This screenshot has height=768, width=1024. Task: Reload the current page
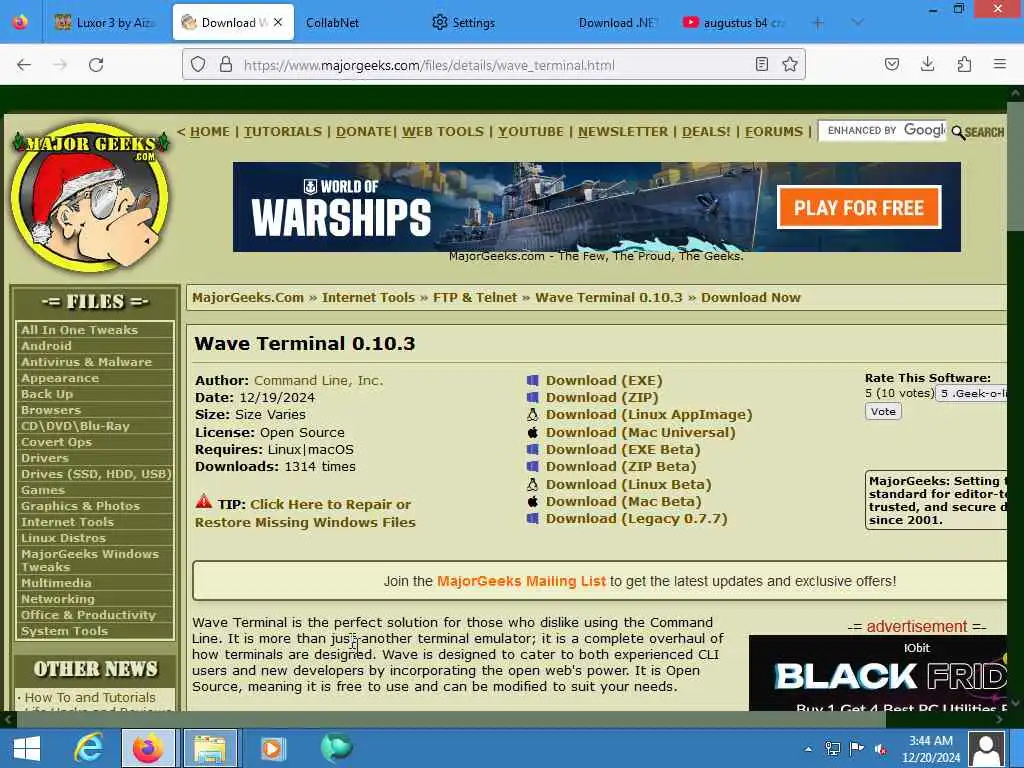point(96,65)
